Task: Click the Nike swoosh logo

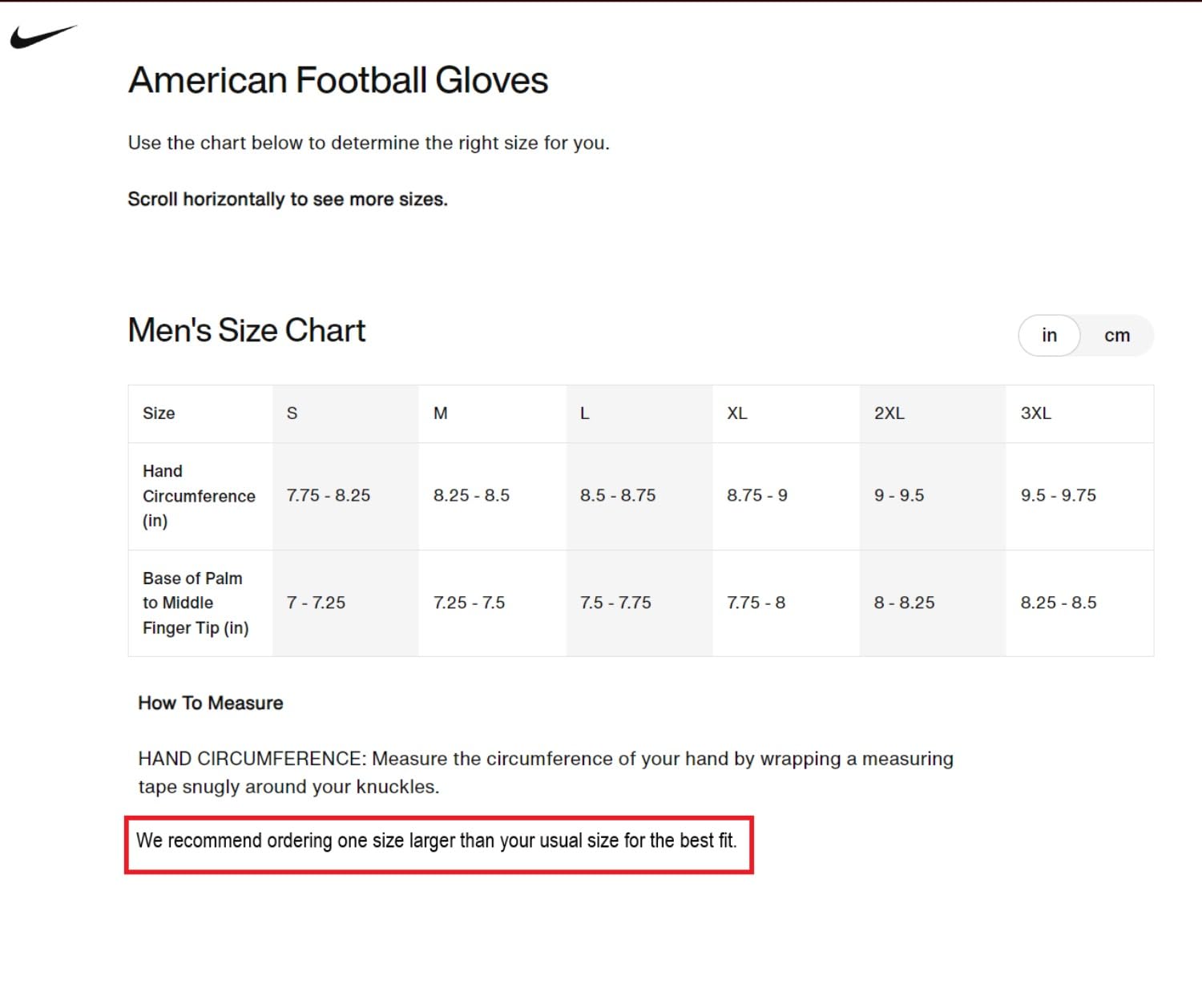Action: click(x=43, y=37)
